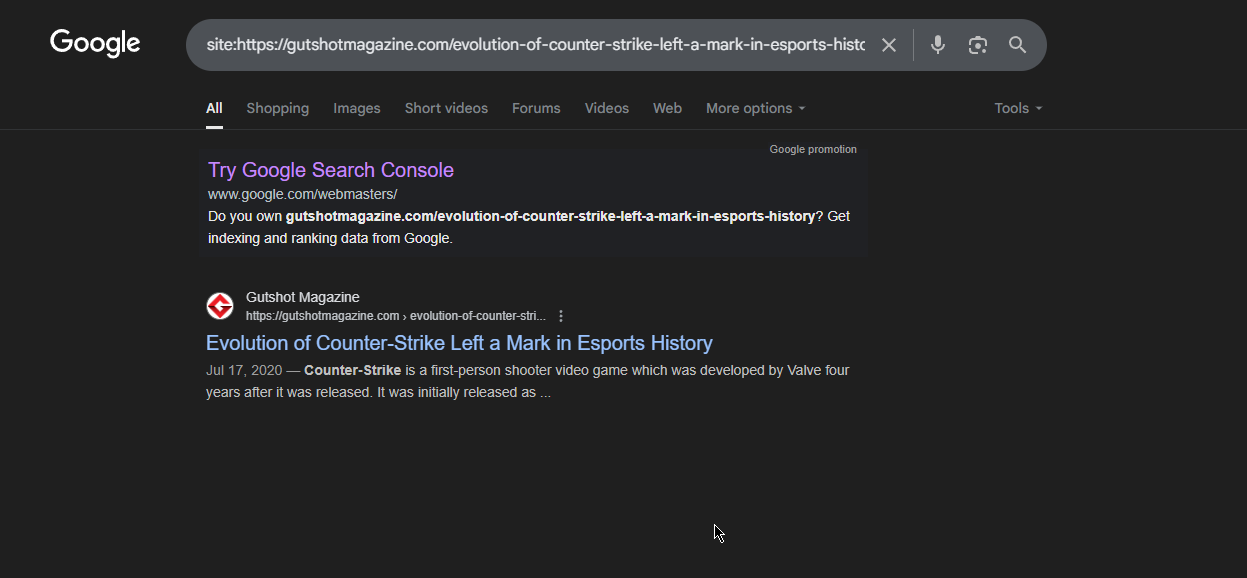Screen dimensions: 1247x578
Task: Open the Forums tab
Action: [536, 108]
